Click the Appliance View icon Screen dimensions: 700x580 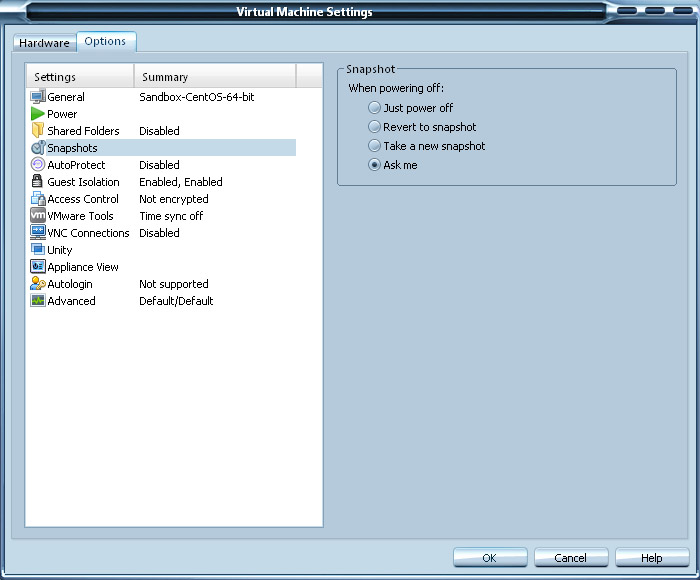38,266
